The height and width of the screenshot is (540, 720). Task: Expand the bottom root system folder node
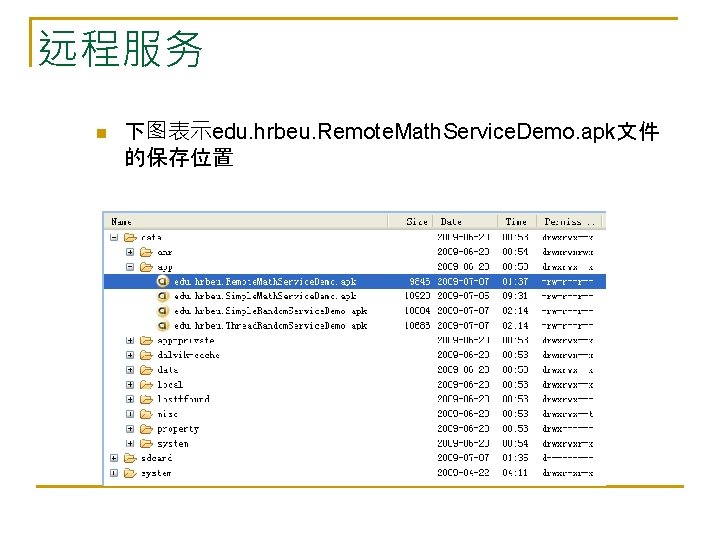(114, 472)
